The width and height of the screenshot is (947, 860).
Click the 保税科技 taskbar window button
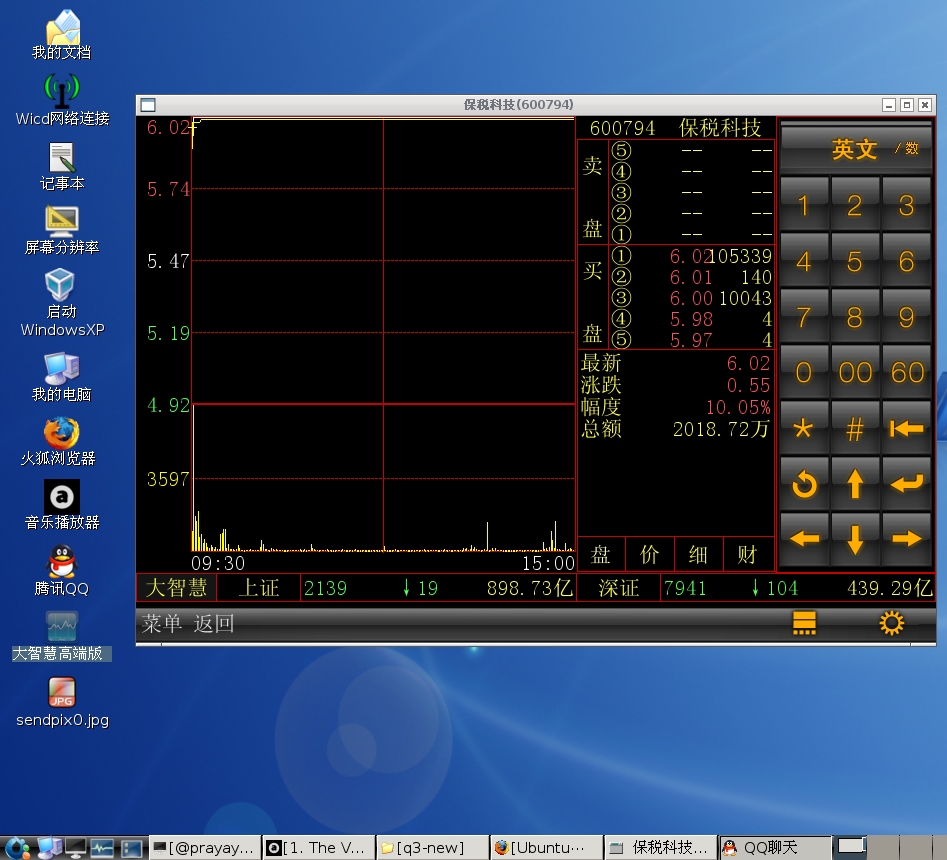point(661,848)
